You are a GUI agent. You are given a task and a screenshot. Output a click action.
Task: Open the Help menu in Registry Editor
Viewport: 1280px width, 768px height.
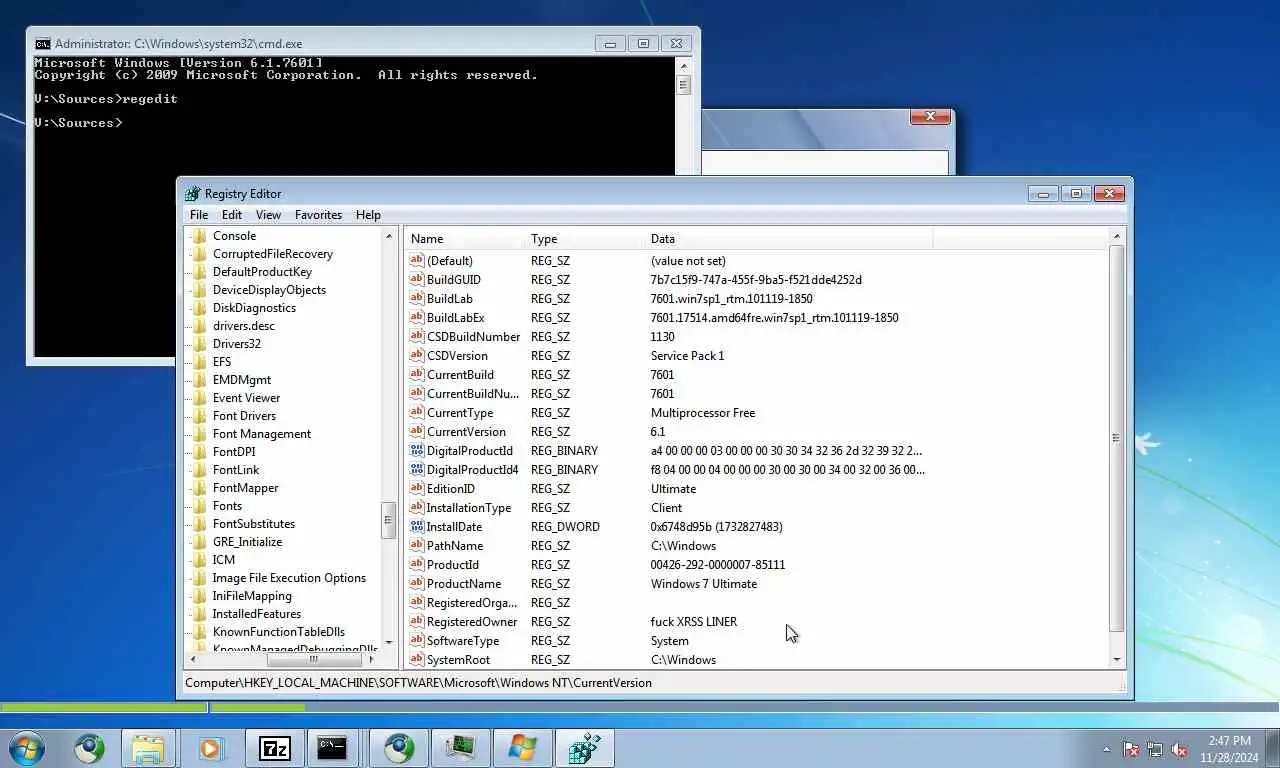pyautogui.click(x=368, y=215)
